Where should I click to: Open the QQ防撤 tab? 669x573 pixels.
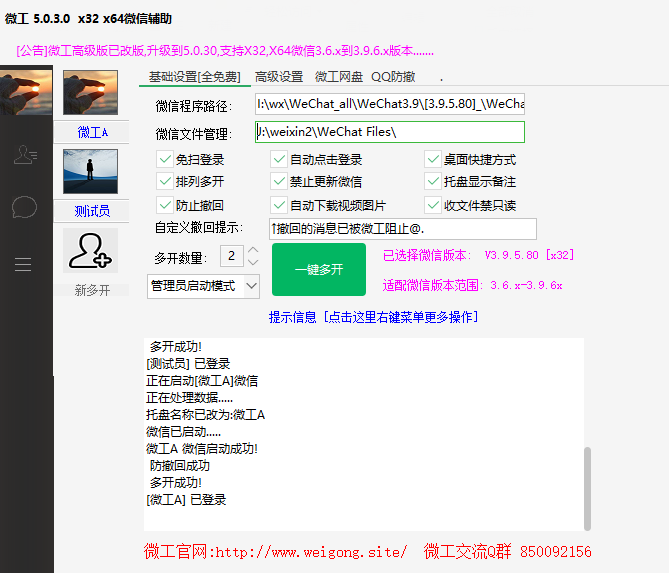[393, 77]
